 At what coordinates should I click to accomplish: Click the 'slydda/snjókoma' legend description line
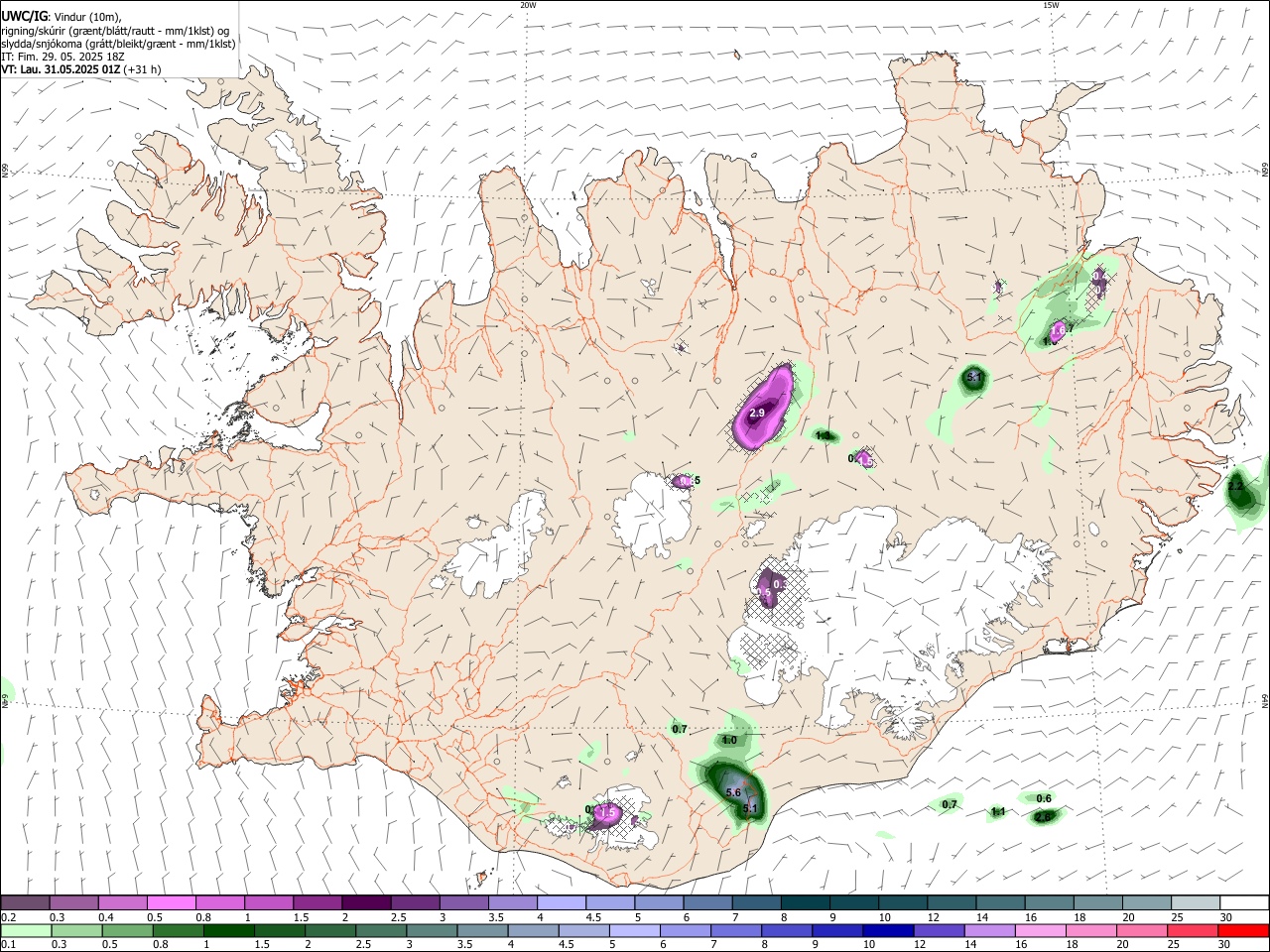[x=118, y=44]
